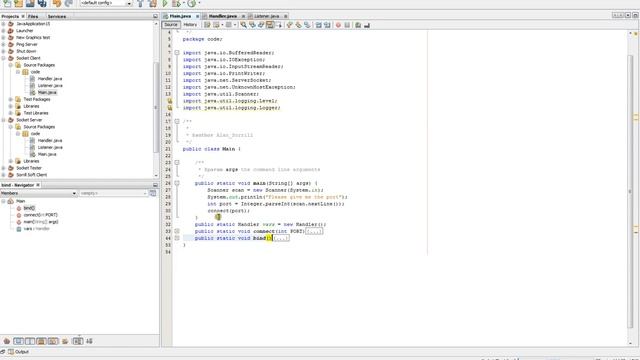The image size is (640, 360).
Task: Toggle Show Non-Public Members filter in Navigator
Action: click(41, 341)
